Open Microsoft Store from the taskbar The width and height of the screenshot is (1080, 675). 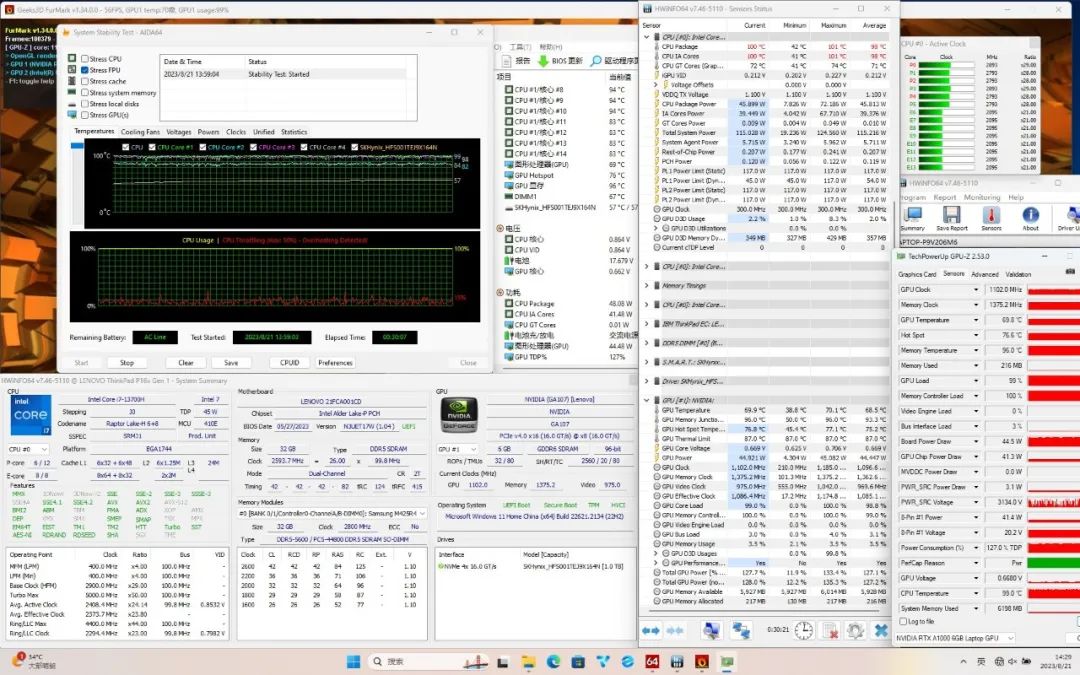pyautogui.click(x=578, y=662)
